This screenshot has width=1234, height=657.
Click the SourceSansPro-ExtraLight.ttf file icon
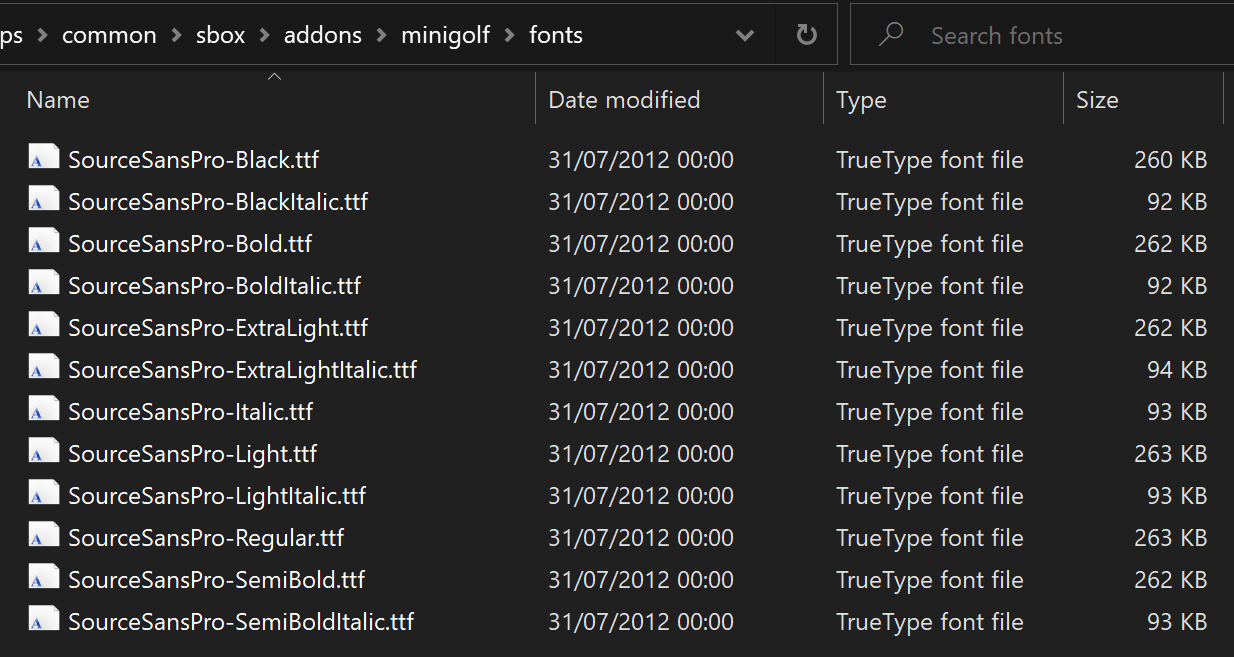(43, 327)
